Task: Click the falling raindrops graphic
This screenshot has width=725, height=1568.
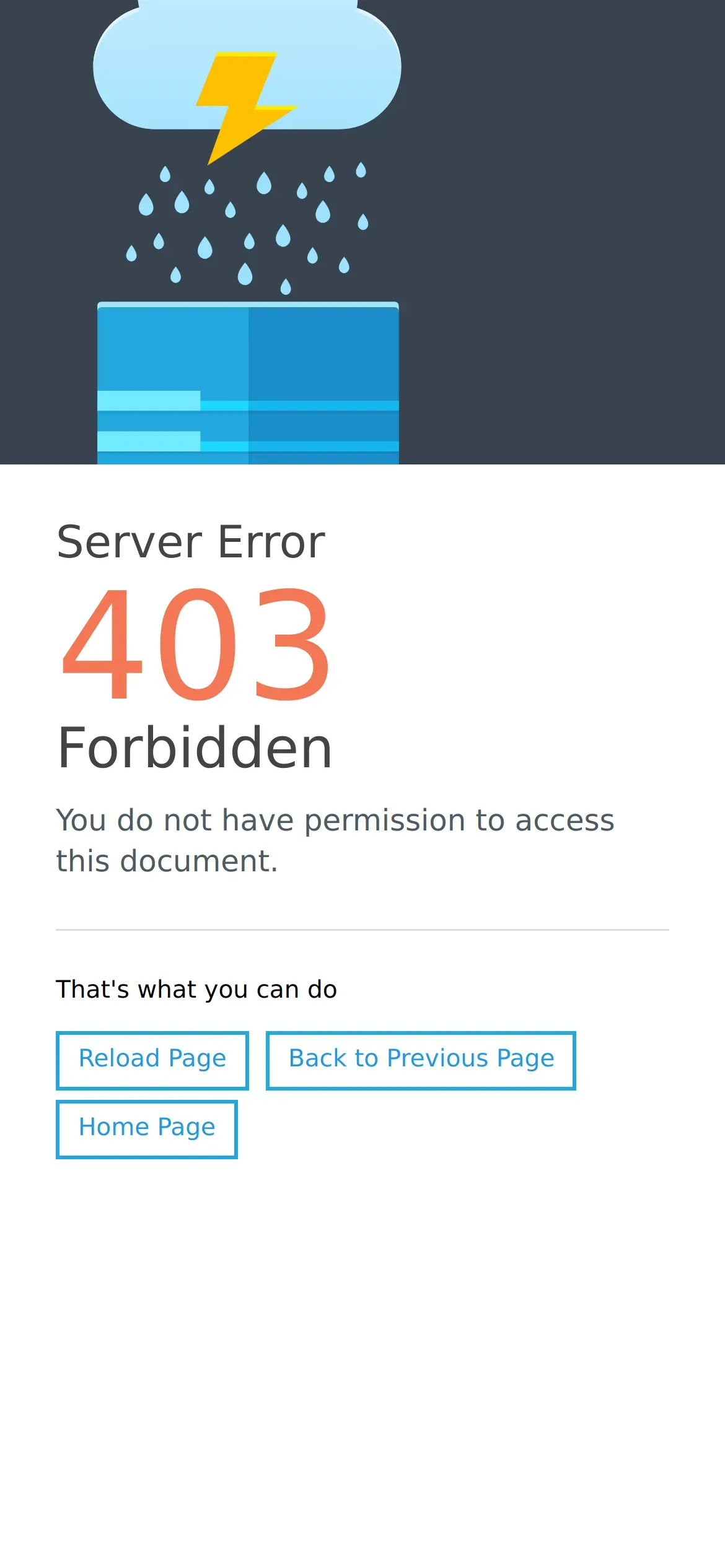Action: (248, 227)
